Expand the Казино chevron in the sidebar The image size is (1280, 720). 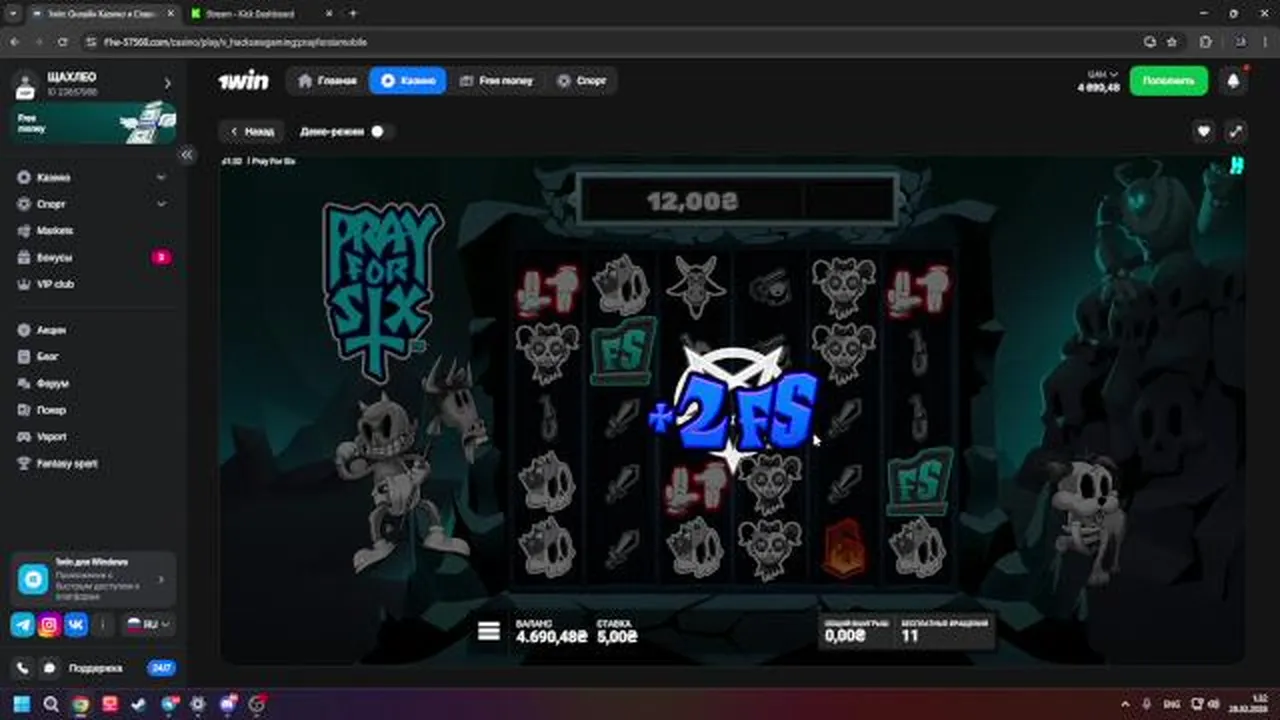(x=162, y=177)
